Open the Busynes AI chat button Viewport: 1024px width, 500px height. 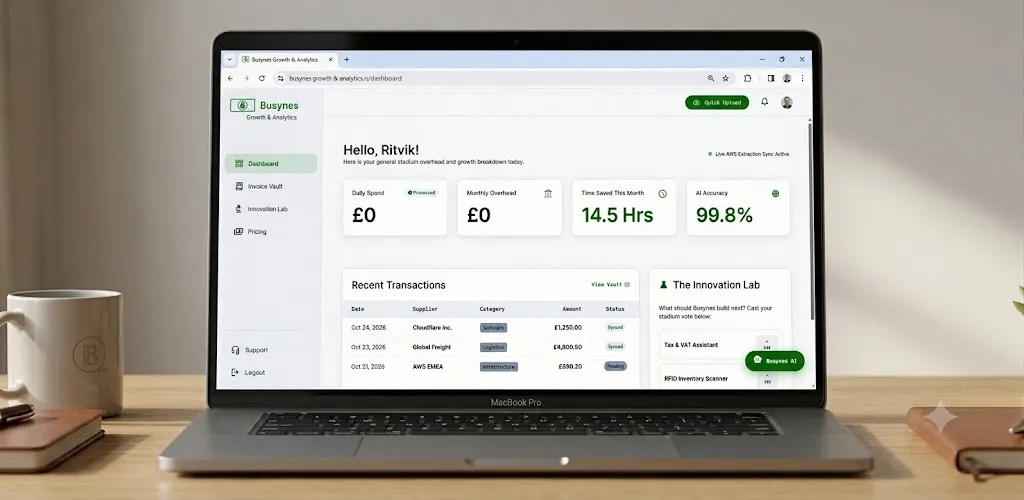(x=775, y=360)
